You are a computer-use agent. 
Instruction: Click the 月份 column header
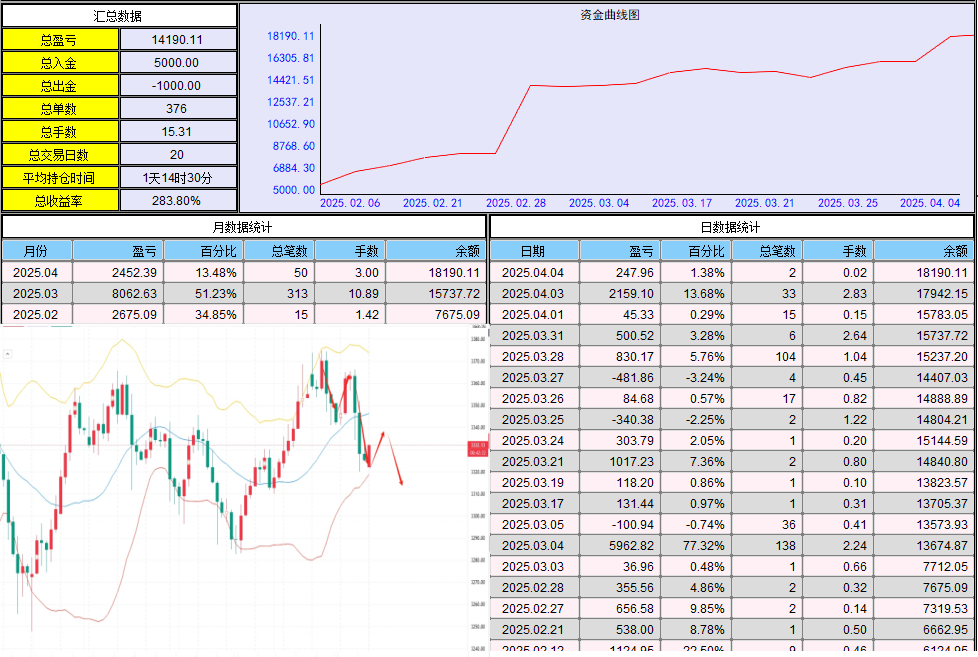click(x=37, y=251)
